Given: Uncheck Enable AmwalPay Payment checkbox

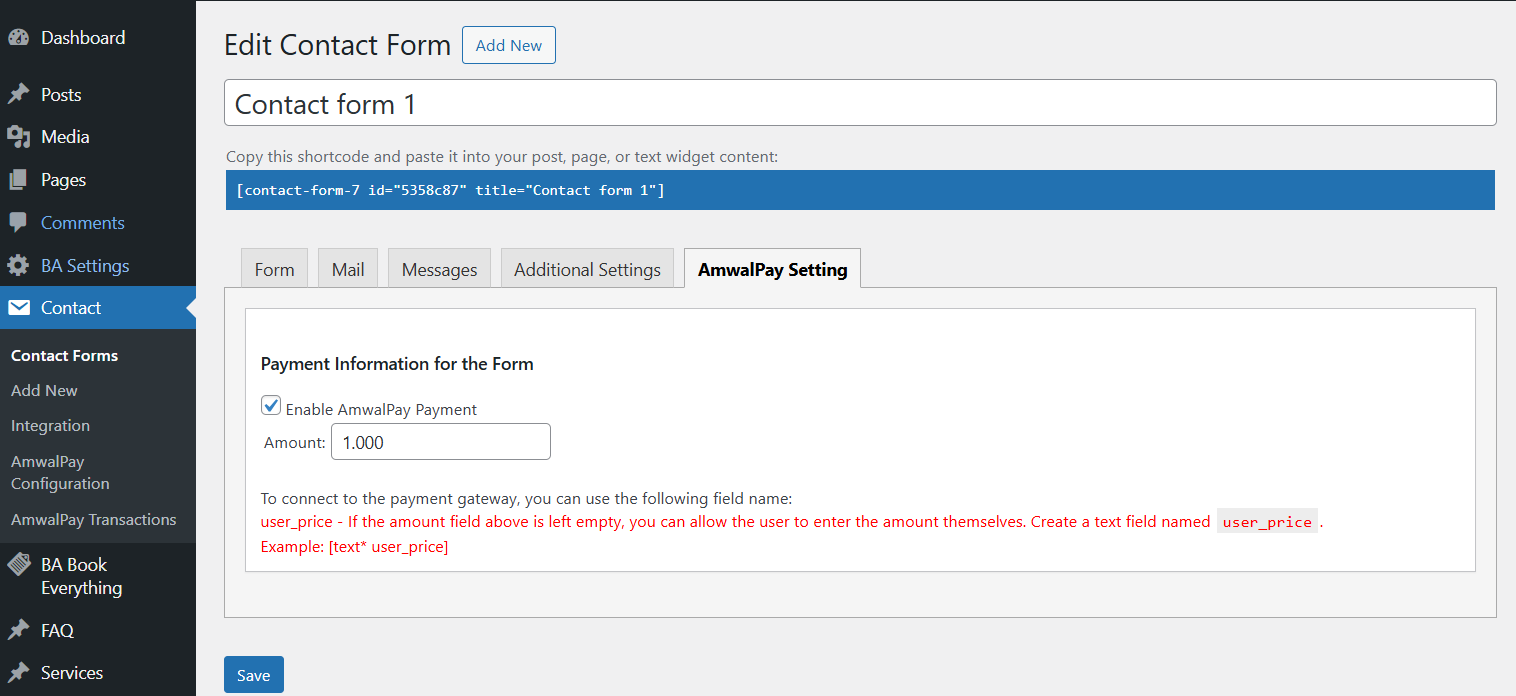Looking at the screenshot, I should [x=271, y=406].
